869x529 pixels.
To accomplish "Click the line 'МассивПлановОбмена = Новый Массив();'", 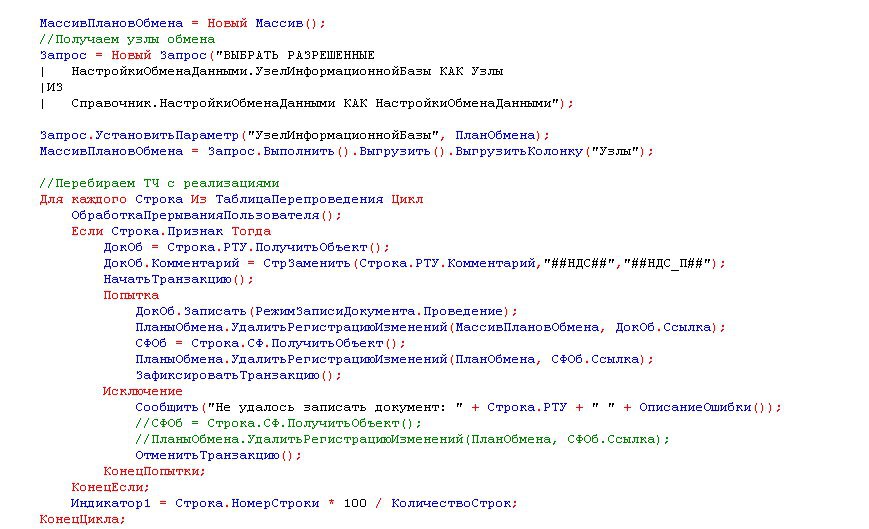I will (x=182, y=23).
